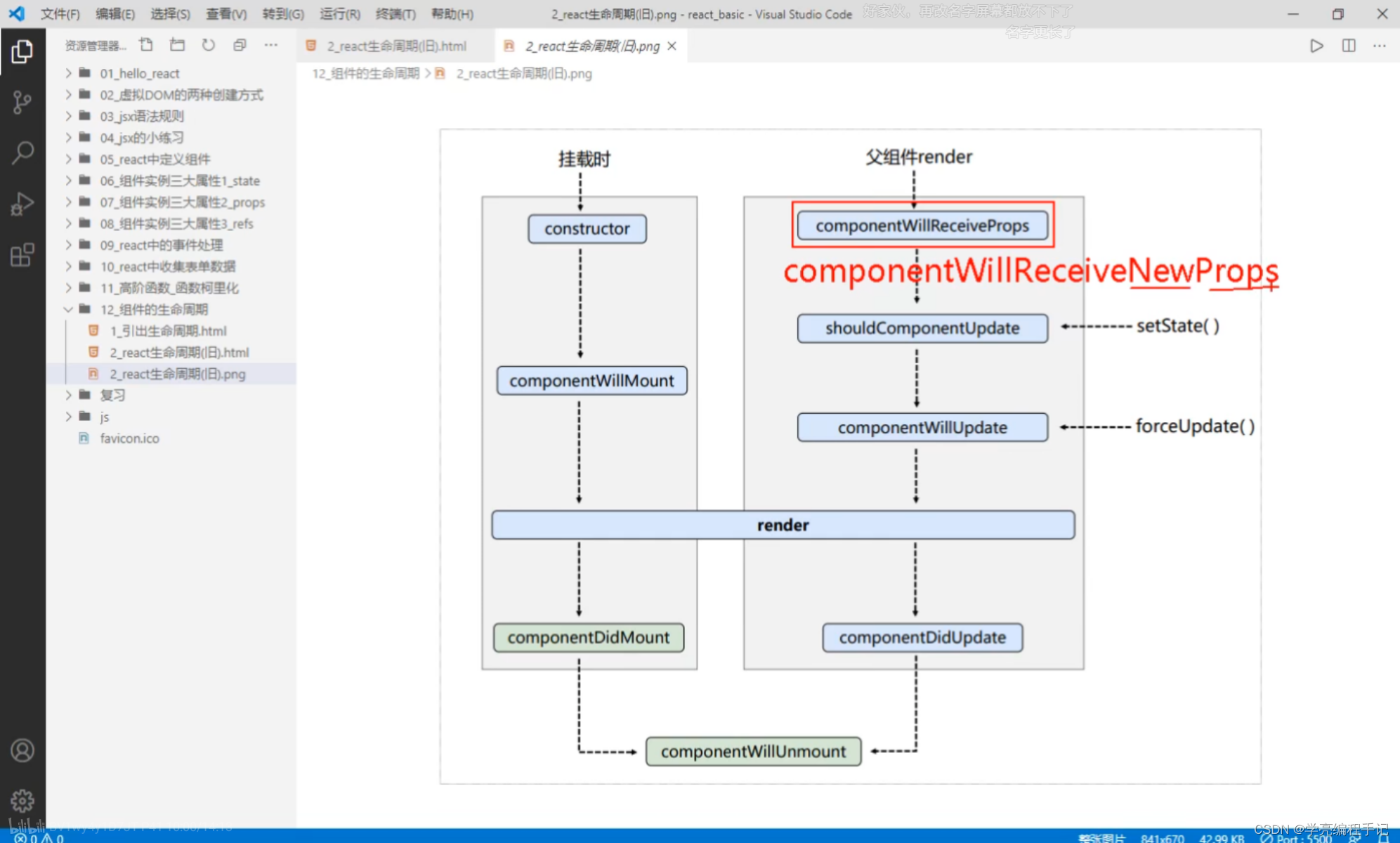Image resolution: width=1400 pixels, height=843 pixels.
Task: Open the 终端(T) menu
Action: click(395, 13)
